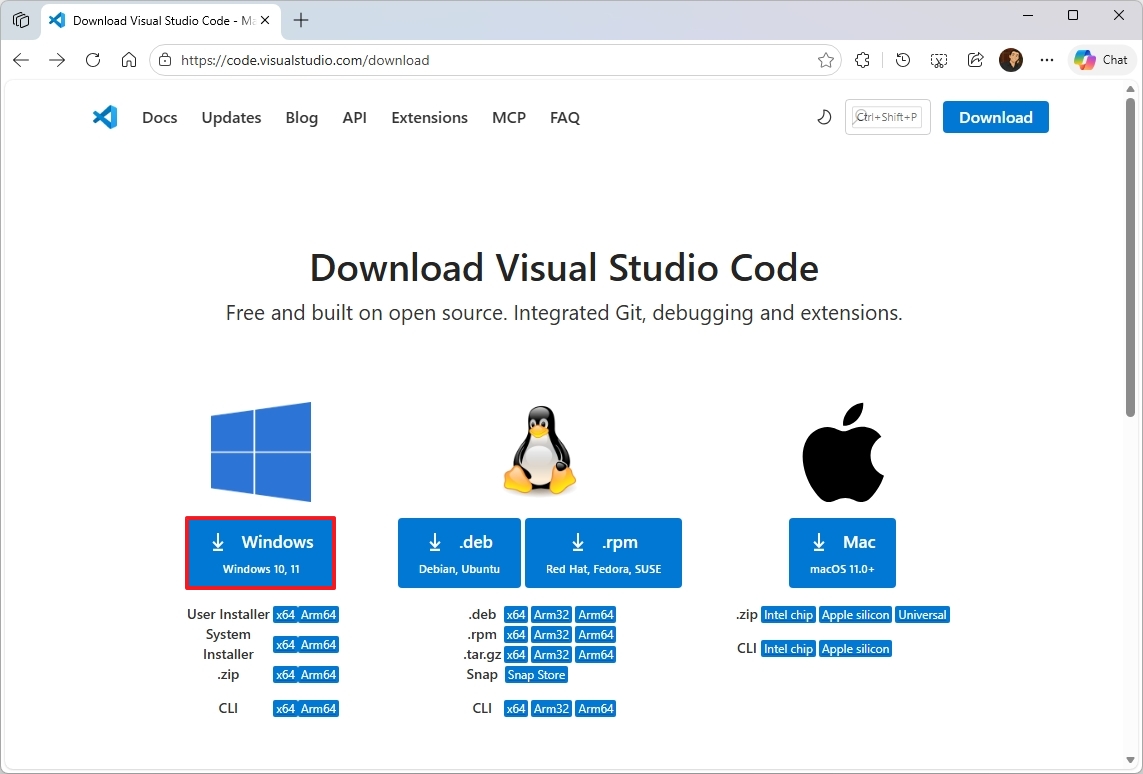View site information lock icon
This screenshot has height=774, width=1143.
tap(165, 60)
